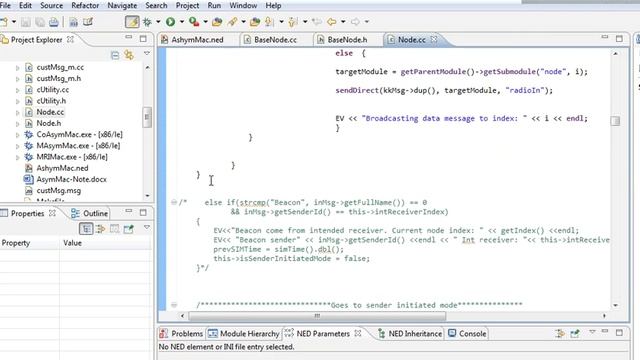Close the Properties view tab
This screenshot has height=360, width=640.
tap(52, 213)
